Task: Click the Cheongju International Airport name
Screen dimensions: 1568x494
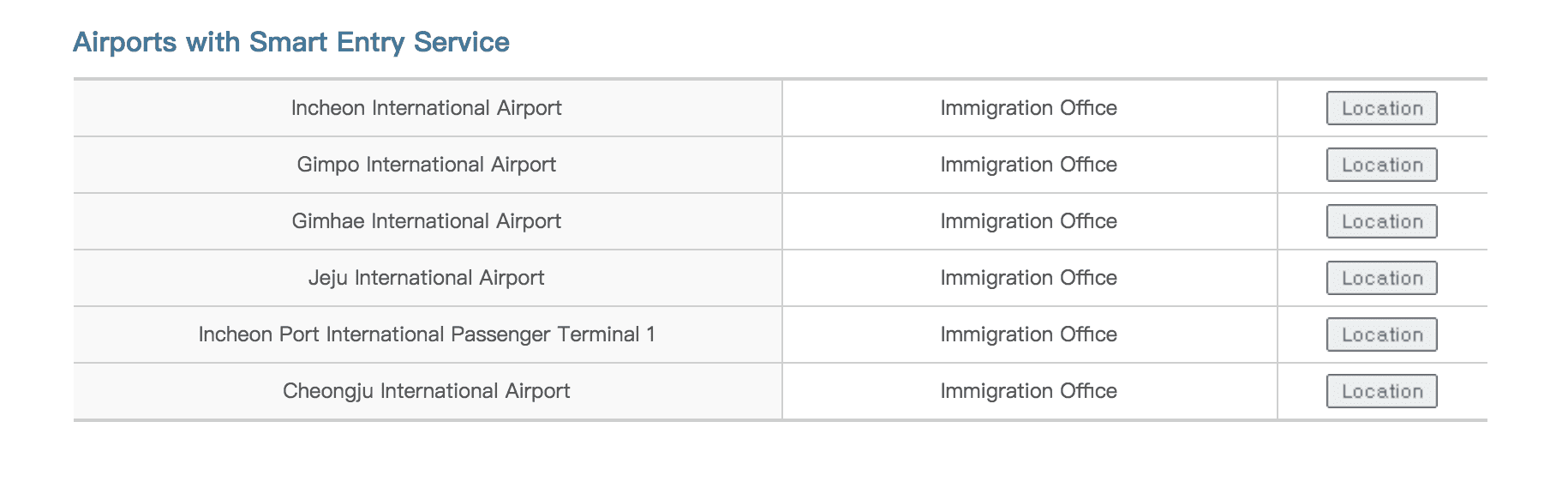Action: click(x=427, y=391)
